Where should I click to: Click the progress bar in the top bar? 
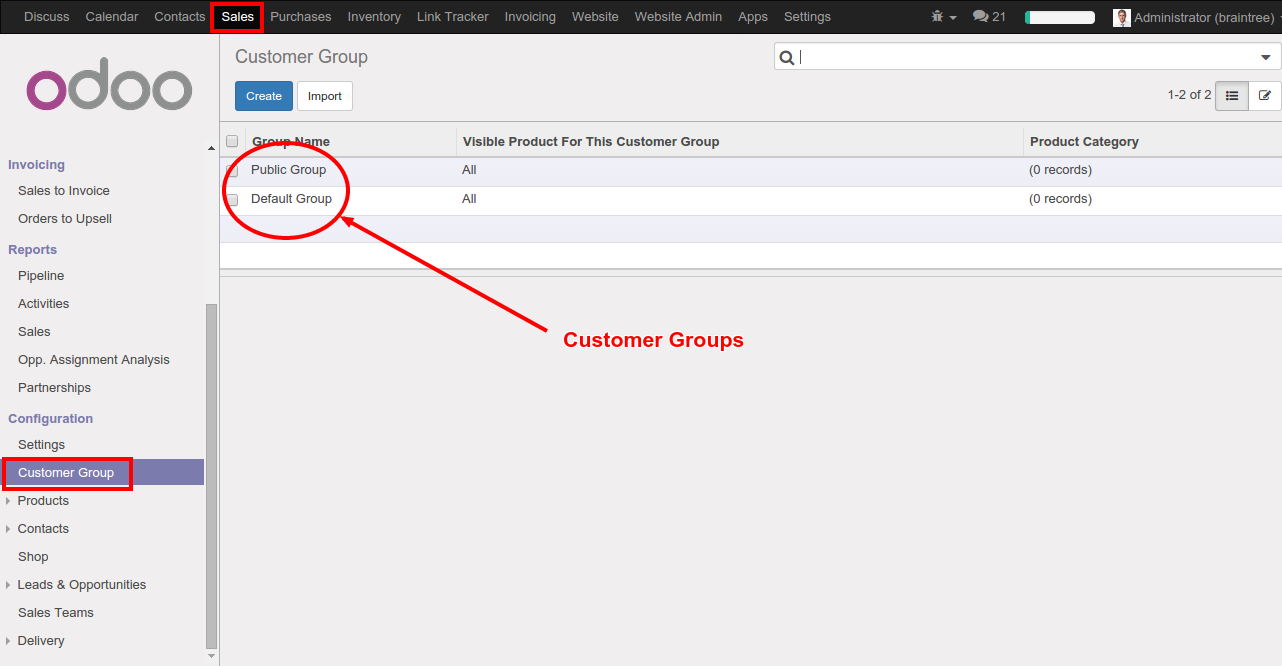click(1059, 16)
